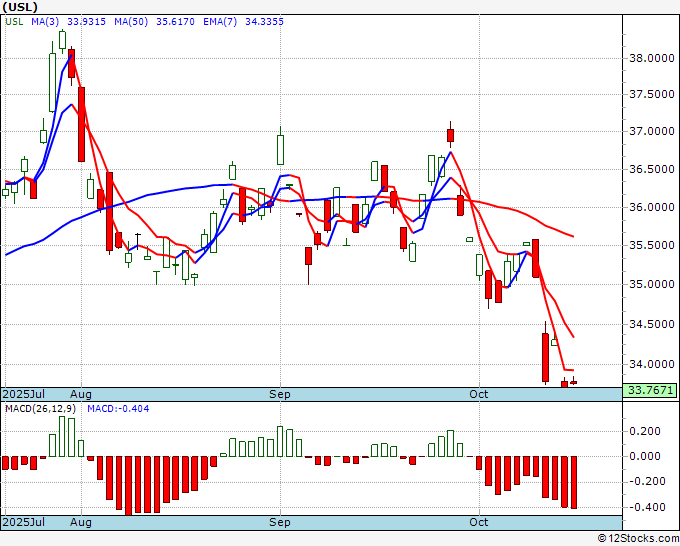Screen dimensions: 680x546
Task: Click the Oct label on MACD axis
Action: click(x=479, y=522)
